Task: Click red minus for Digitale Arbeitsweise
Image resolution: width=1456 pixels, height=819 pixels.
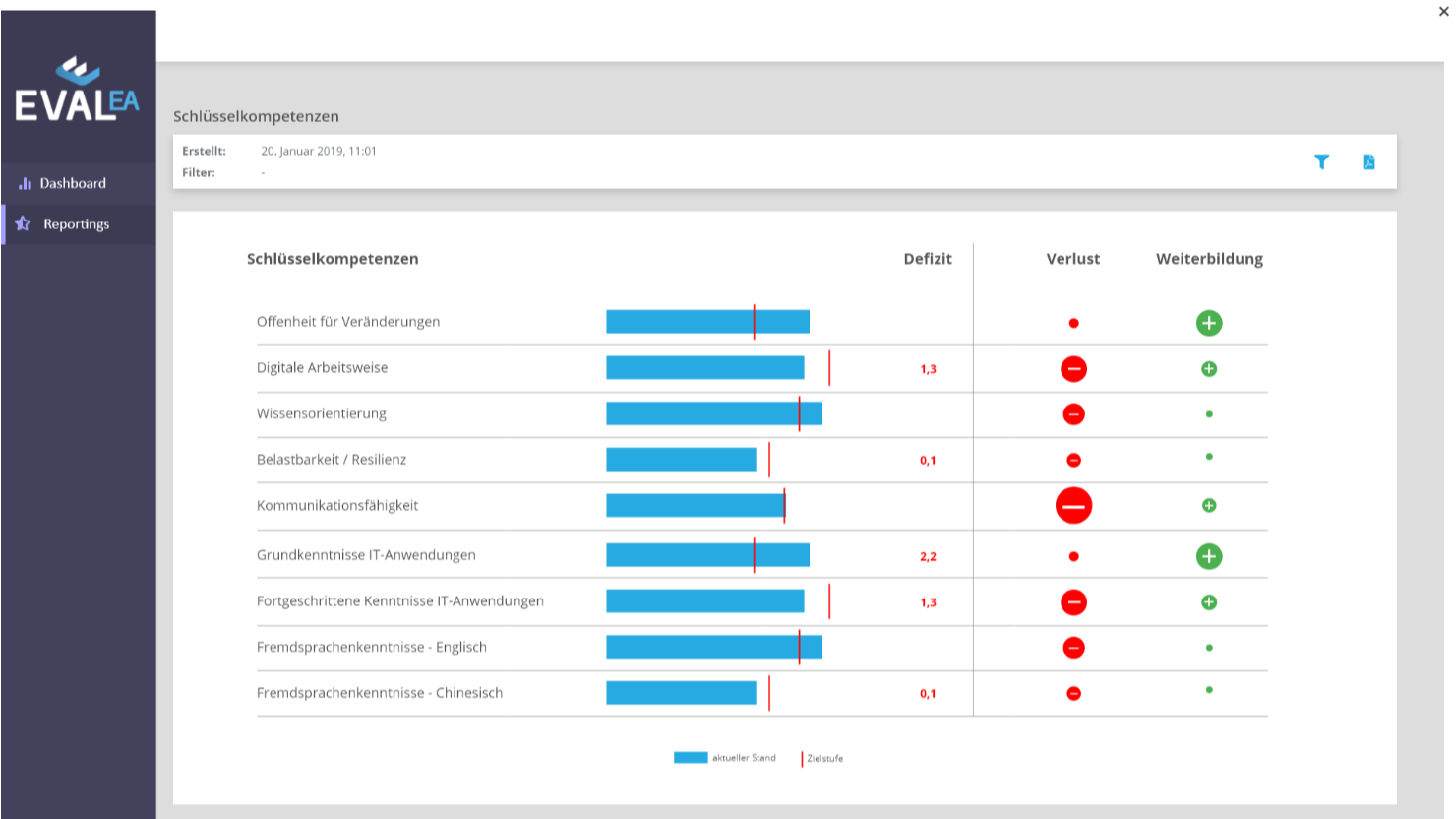Action: click(x=1073, y=369)
